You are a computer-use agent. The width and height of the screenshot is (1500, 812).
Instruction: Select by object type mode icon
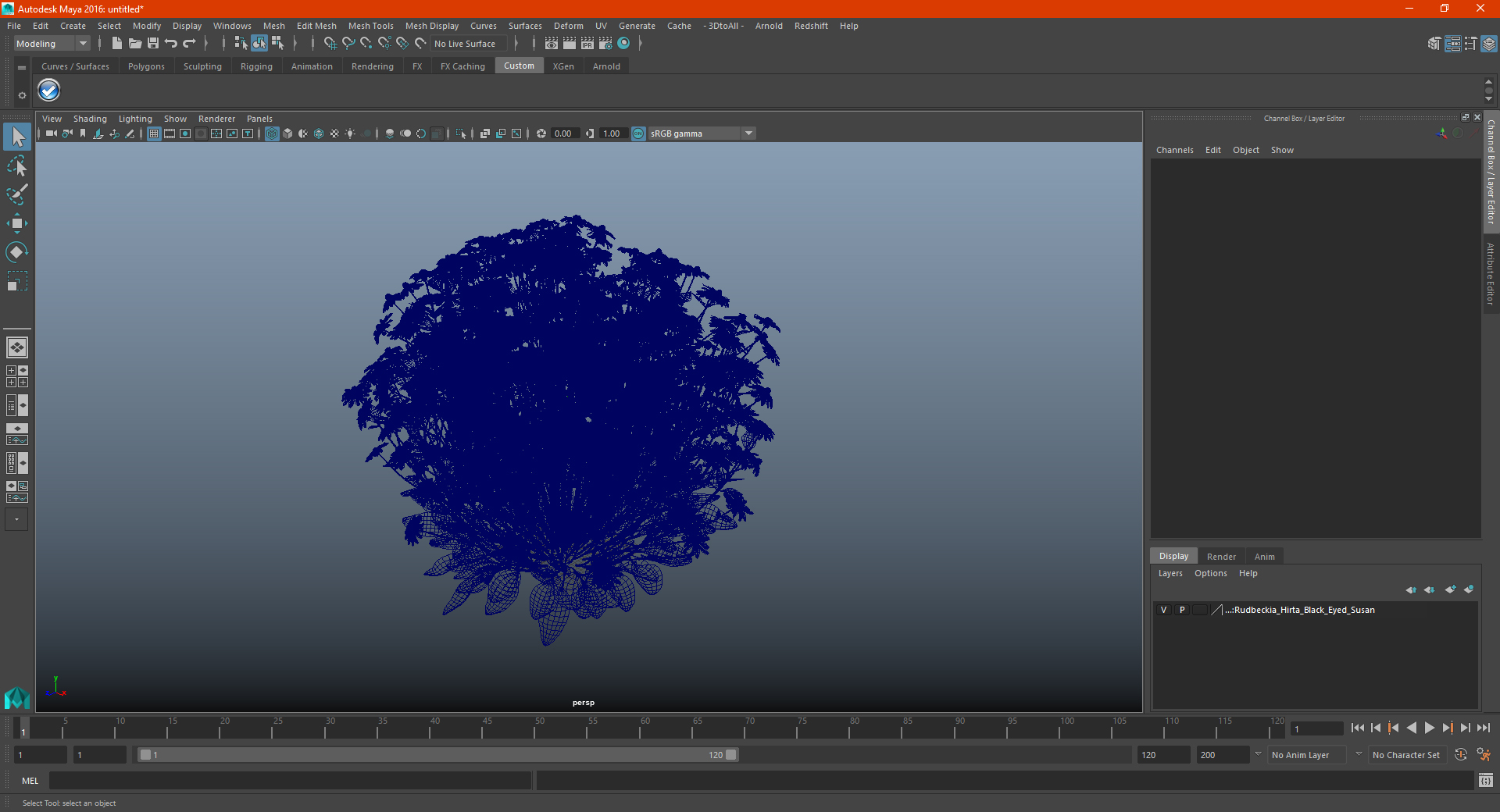(259, 44)
